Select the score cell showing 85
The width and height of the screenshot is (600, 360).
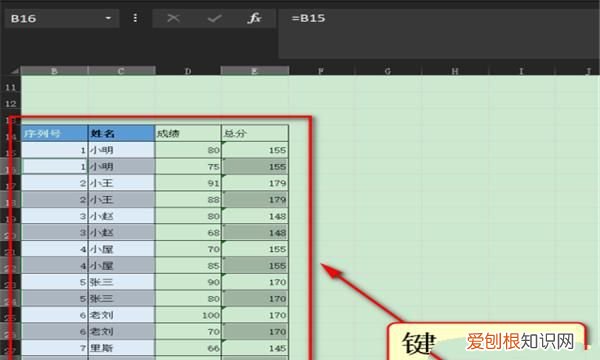[x=188, y=265]
